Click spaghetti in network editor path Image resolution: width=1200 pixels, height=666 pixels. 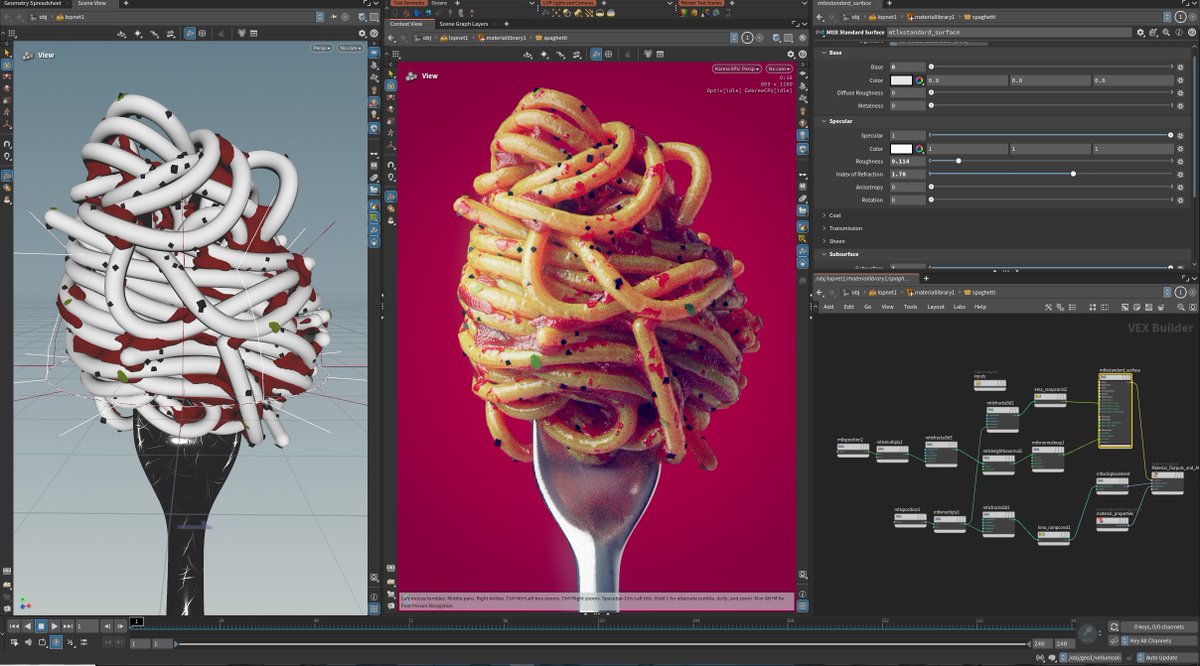pos(978,291)
